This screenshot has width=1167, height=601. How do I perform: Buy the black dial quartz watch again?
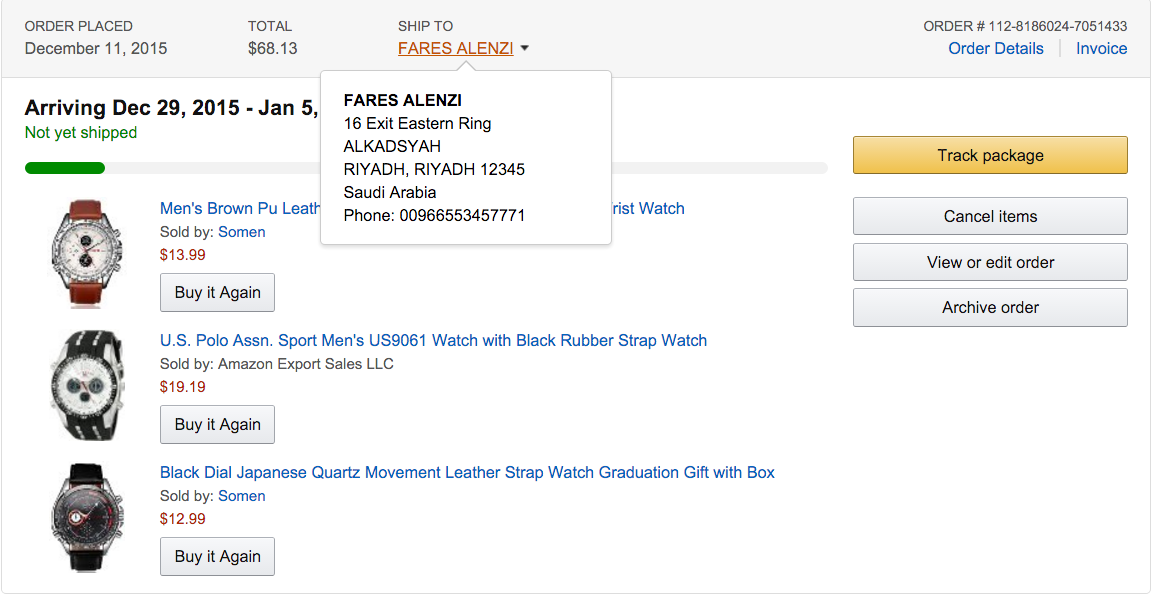tap(217, 557)
